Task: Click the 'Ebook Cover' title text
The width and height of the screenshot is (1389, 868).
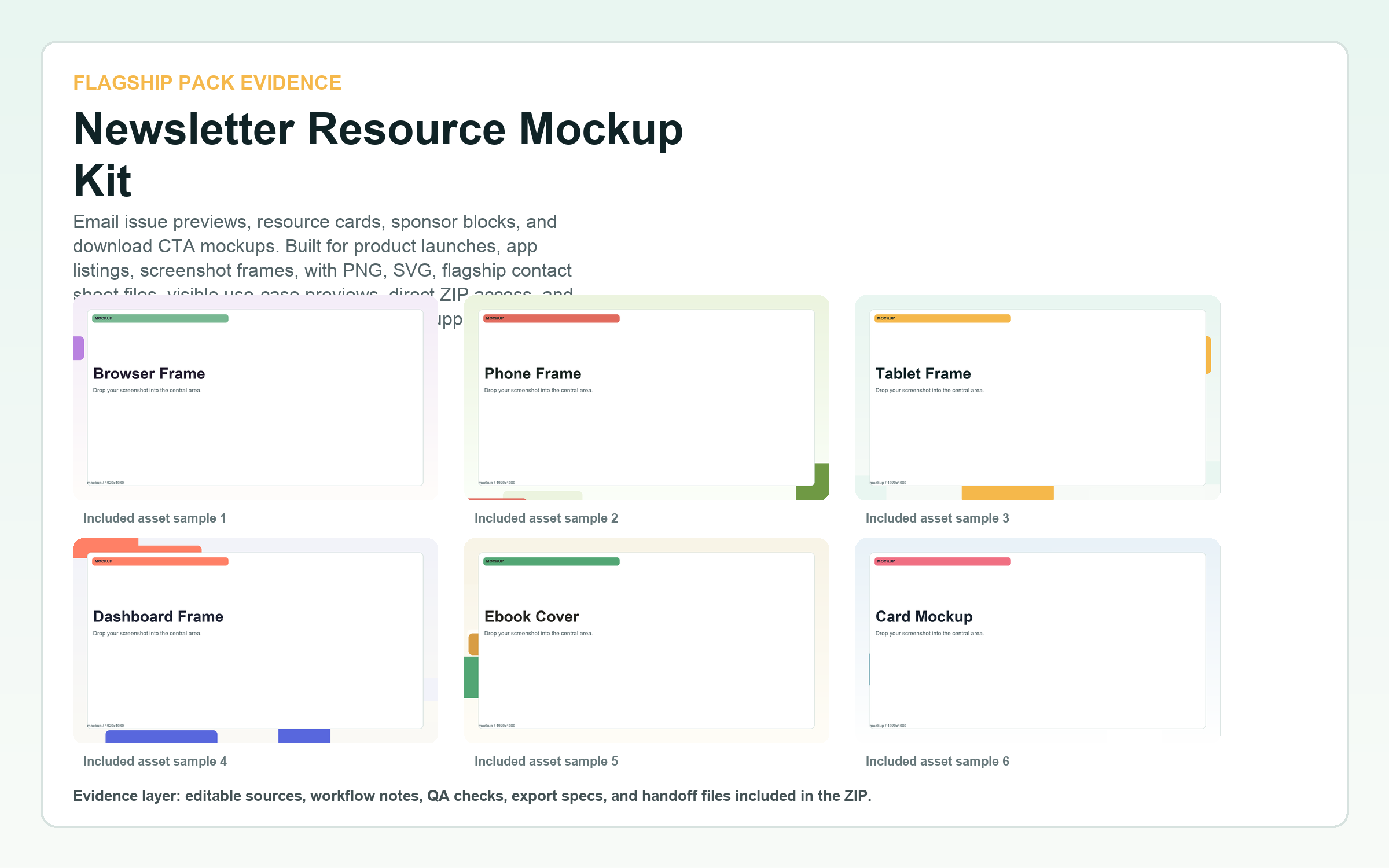Action: 531,617
